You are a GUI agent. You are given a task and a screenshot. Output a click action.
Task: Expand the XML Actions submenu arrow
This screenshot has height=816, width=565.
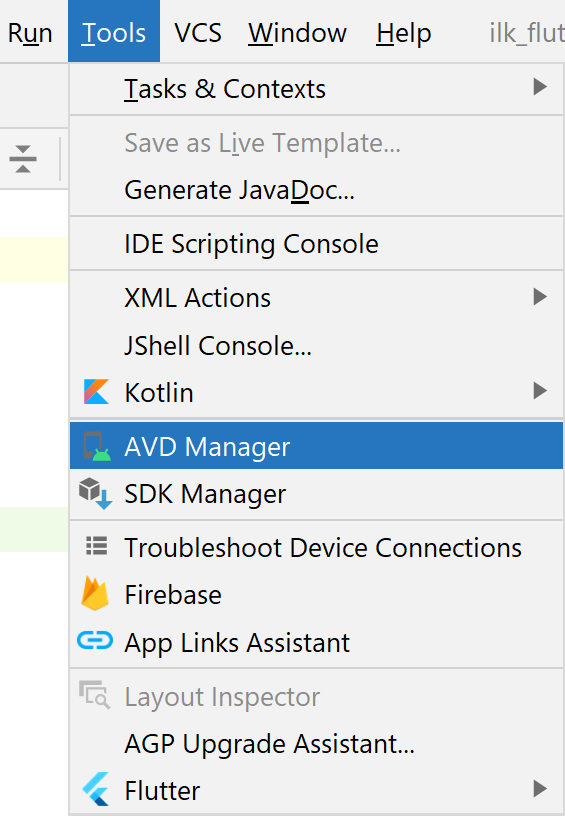(x=540, y=297)
